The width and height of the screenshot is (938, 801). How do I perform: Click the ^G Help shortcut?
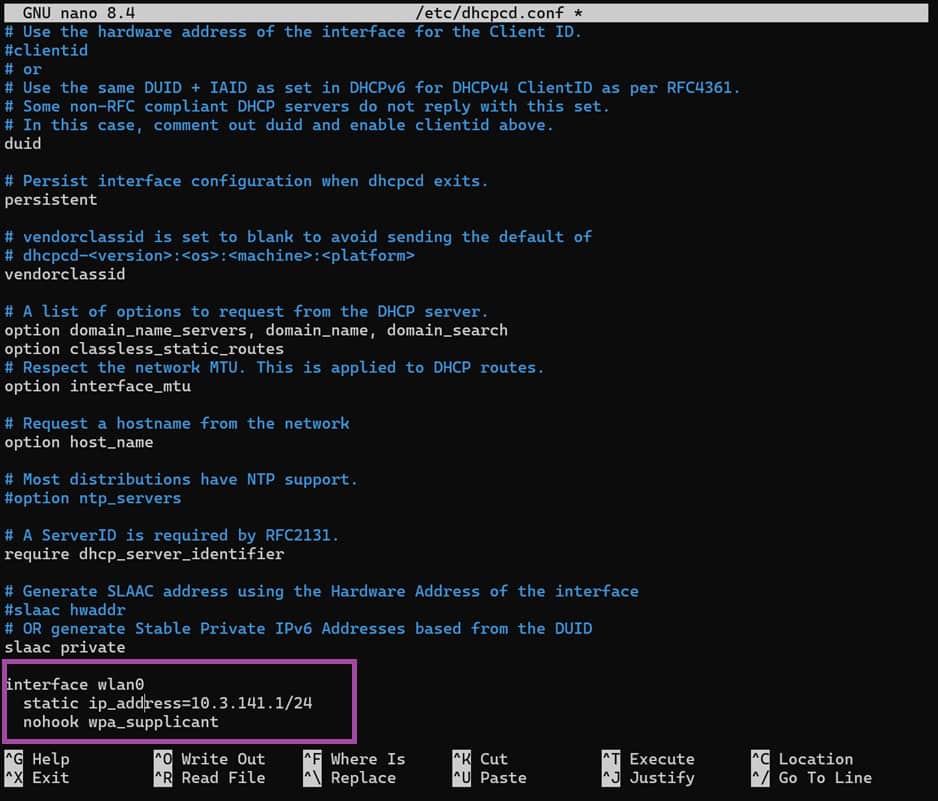(x=36, y=759)
